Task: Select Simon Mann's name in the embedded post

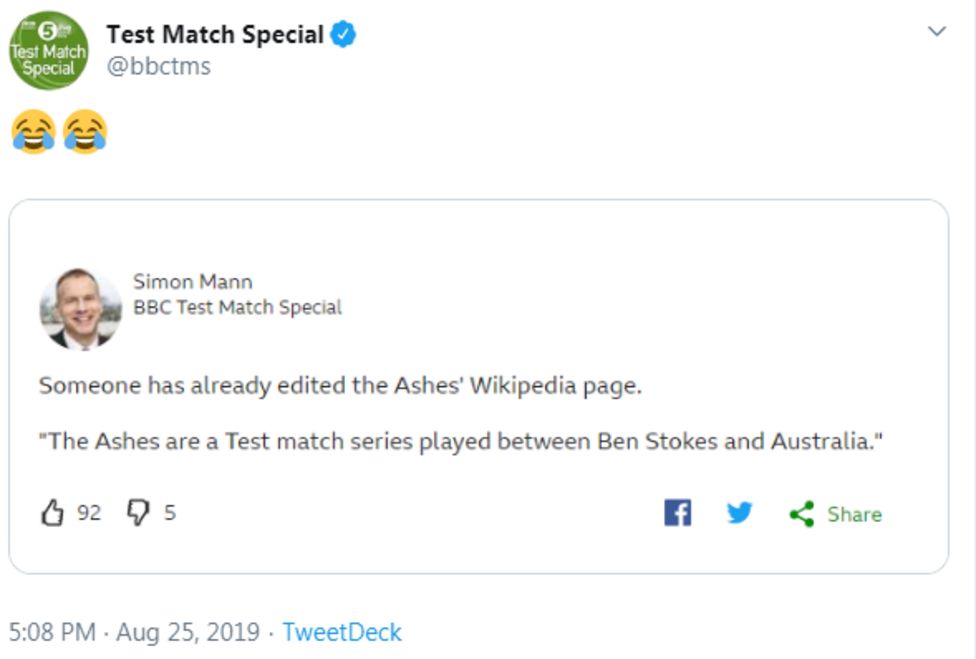Action: tap(192, 281)
